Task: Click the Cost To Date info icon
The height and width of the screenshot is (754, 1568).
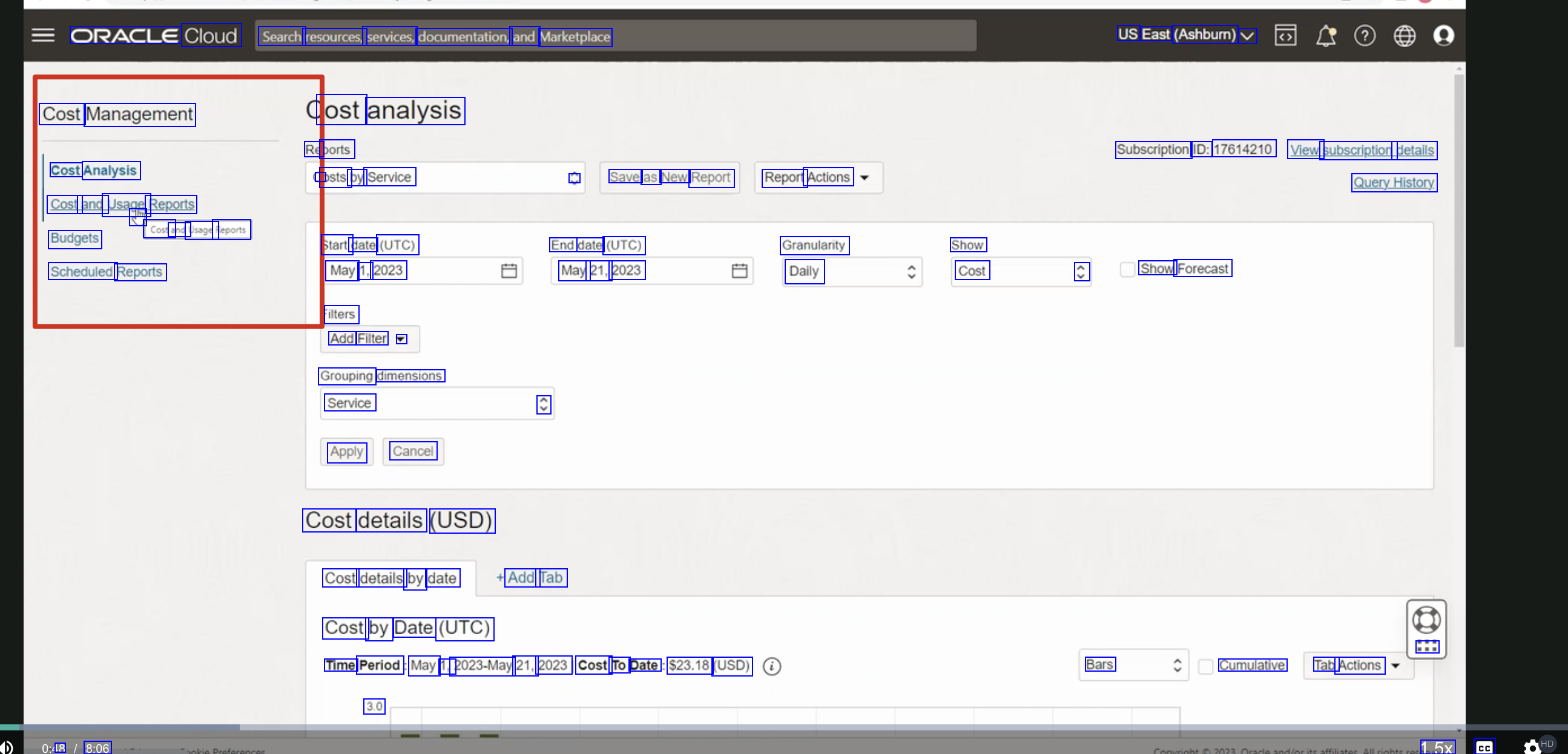Action: click(771, 666)
